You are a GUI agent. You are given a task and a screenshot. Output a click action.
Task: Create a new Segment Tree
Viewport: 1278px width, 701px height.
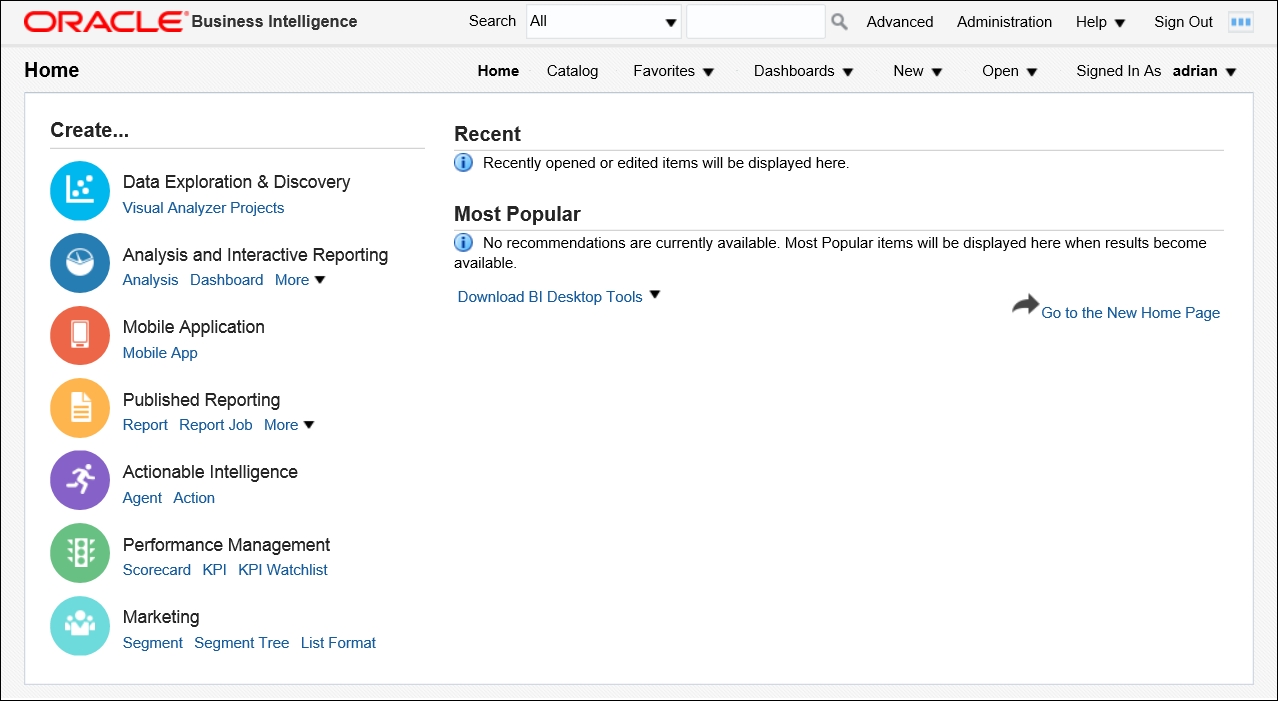[242, 643]
